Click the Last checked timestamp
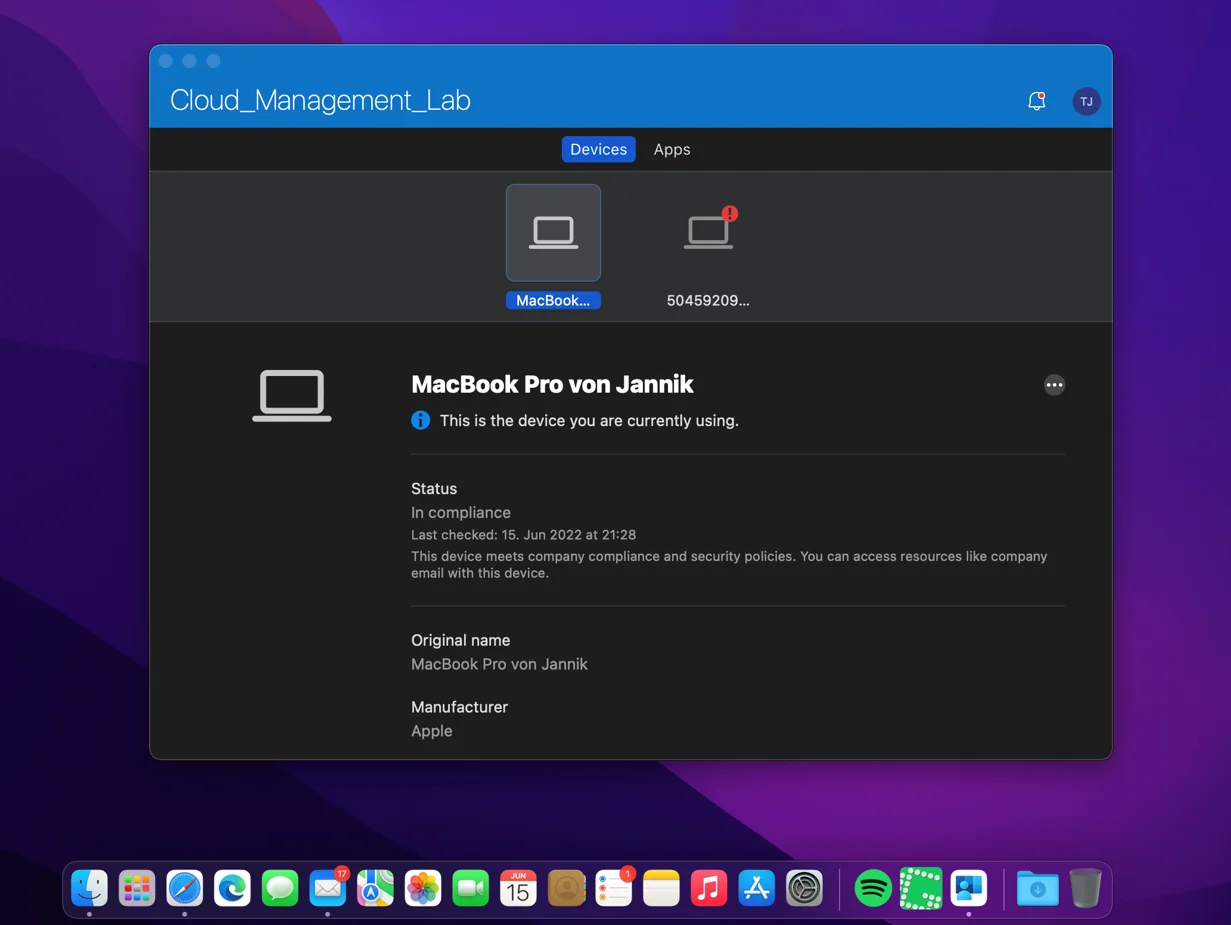This screenshot has width=1231, height=925. tap(523, 535)
